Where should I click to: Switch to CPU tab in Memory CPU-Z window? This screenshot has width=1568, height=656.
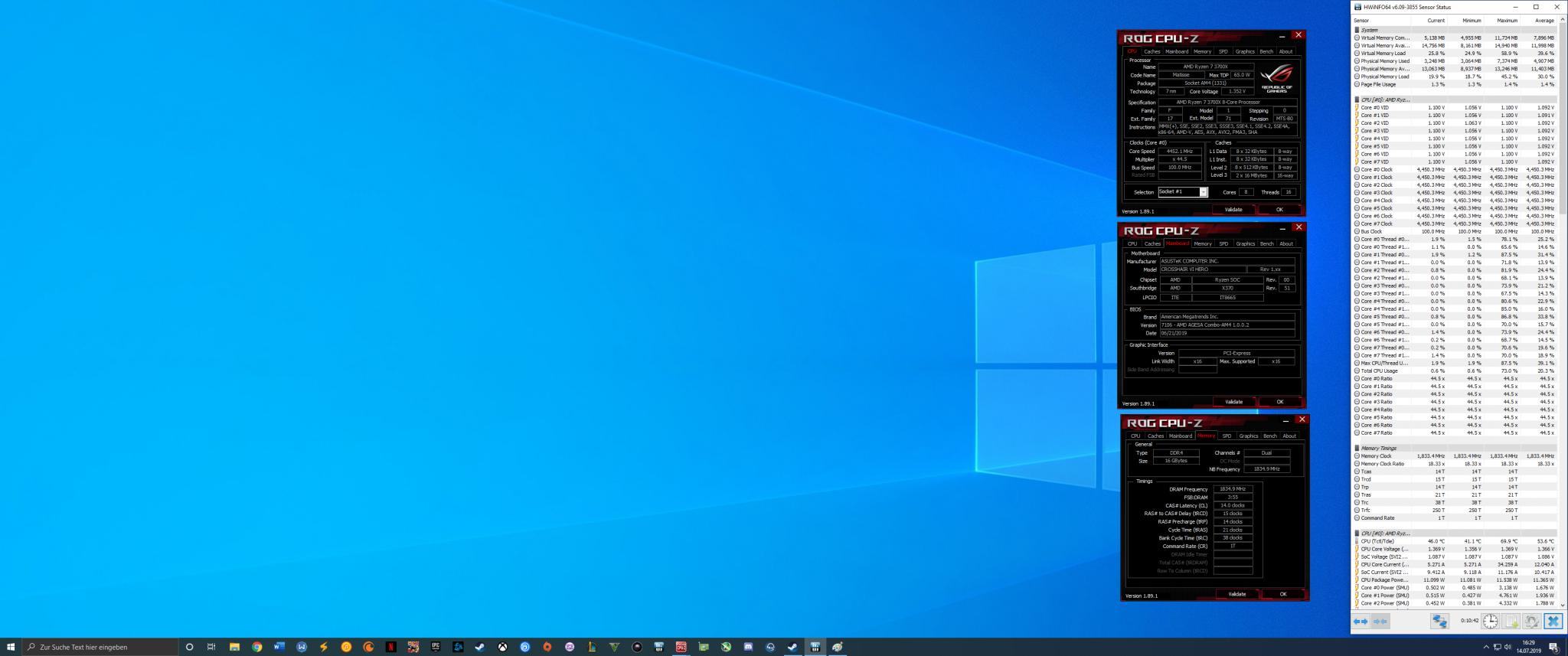point(1135,436)
